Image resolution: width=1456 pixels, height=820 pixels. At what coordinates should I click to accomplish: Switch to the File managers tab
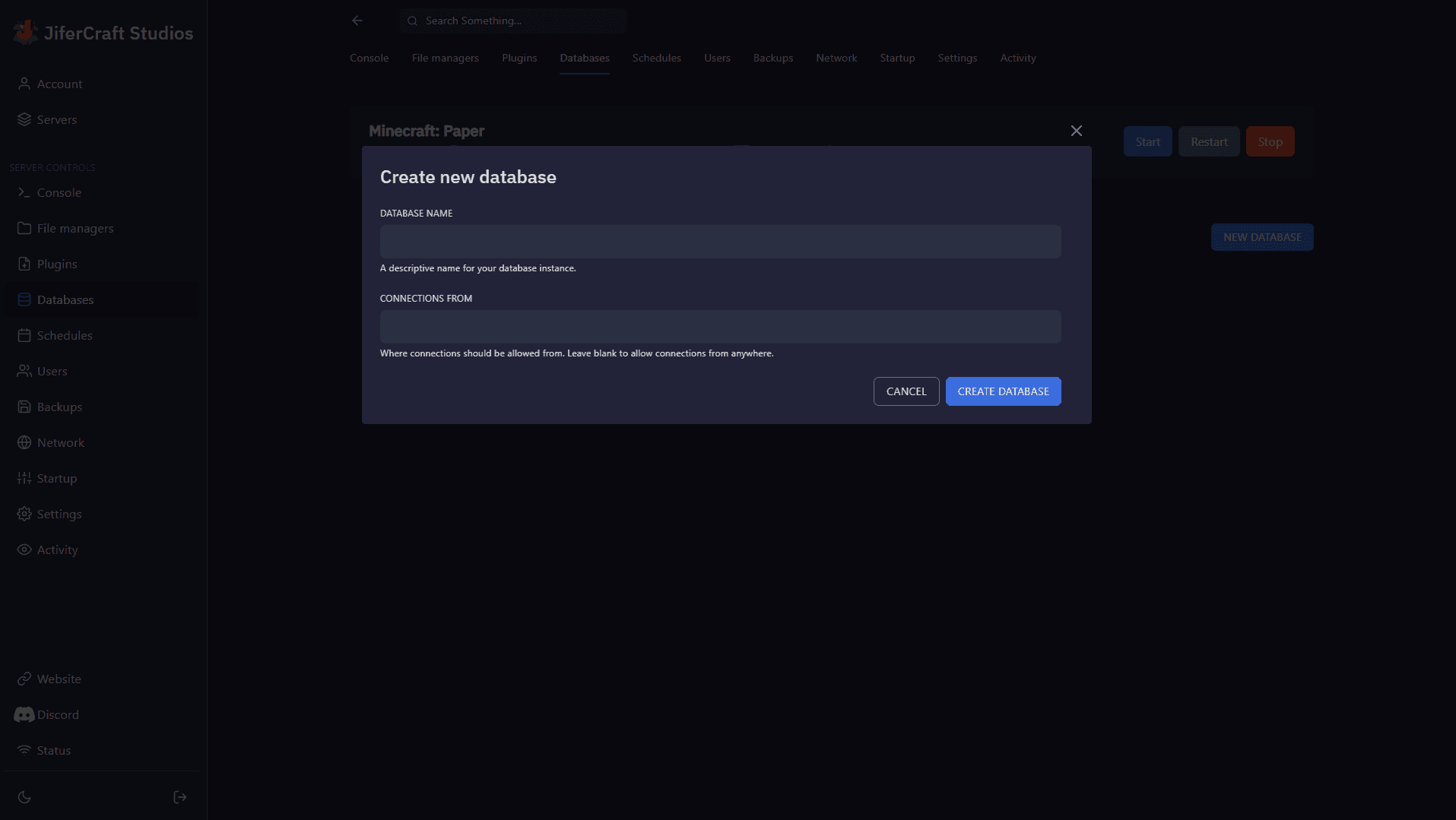[445, 58]
